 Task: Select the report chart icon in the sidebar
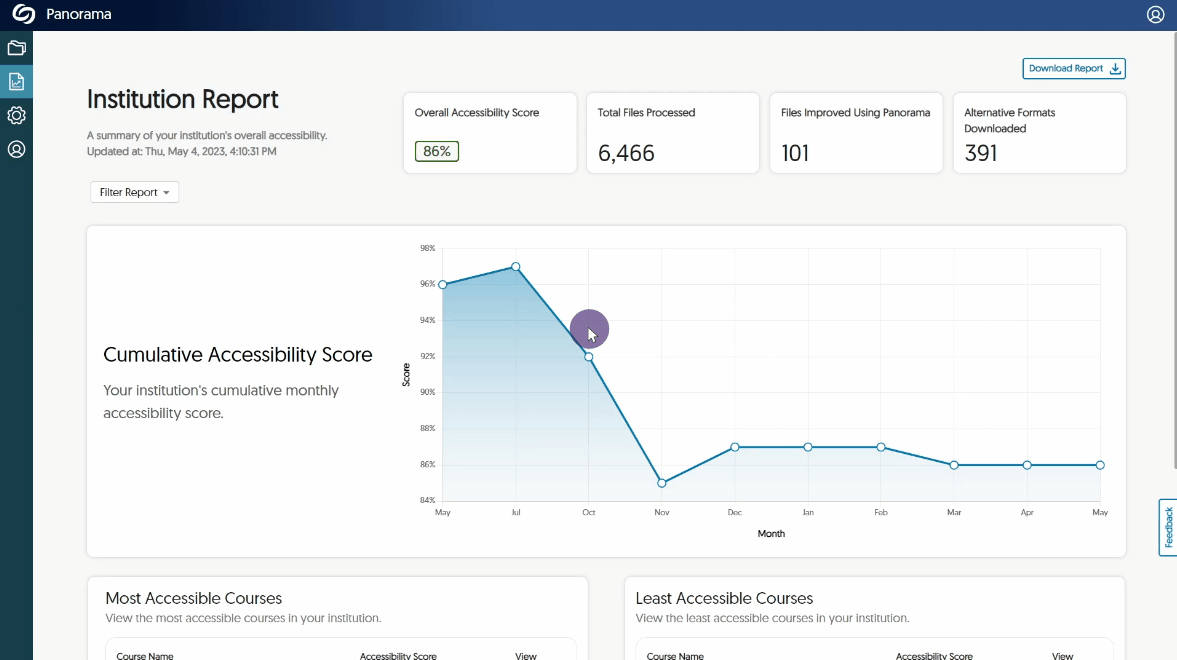pyautogui.click(x=16, y=81)
